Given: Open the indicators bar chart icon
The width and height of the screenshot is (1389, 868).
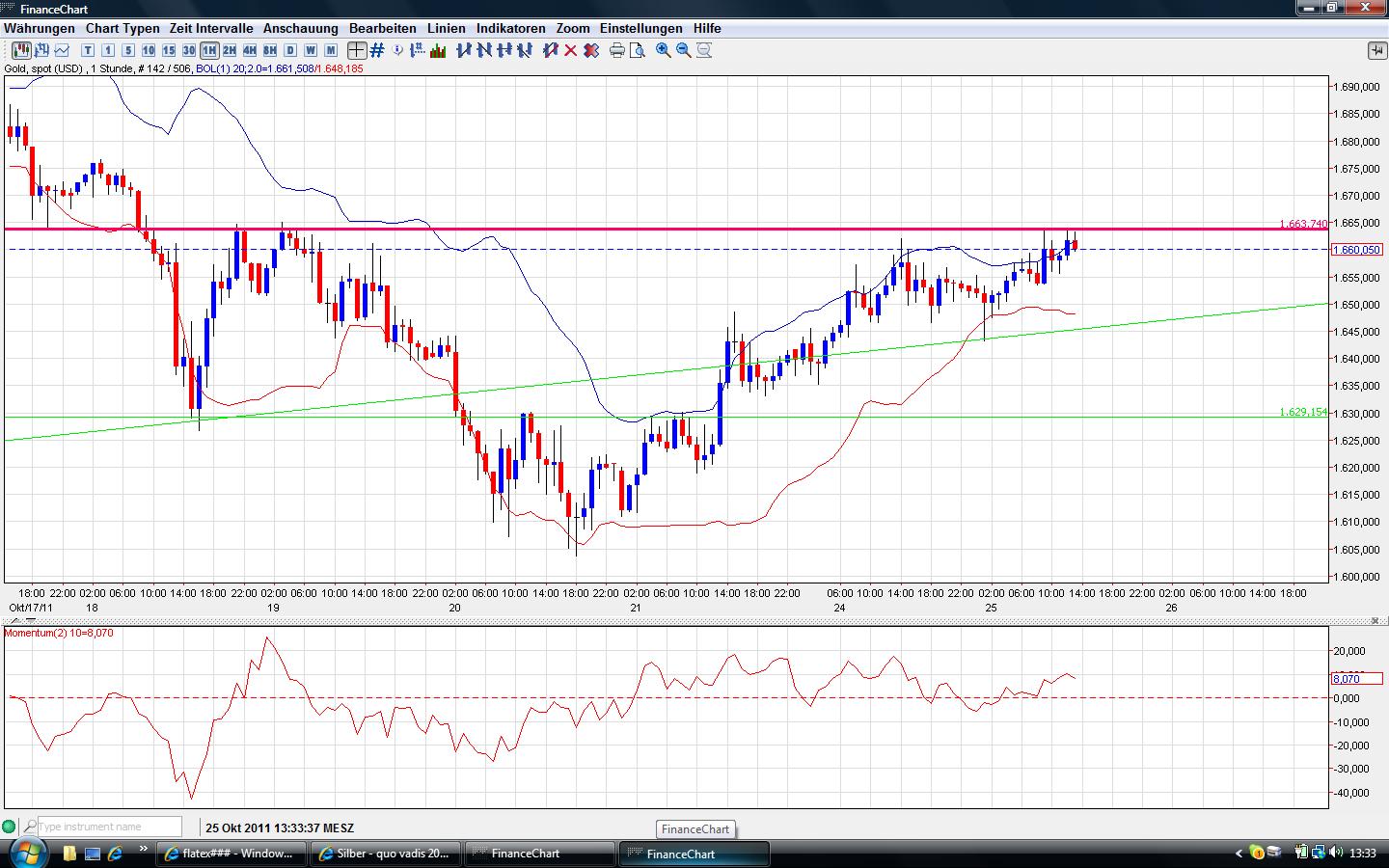Looking at the screenshot, I should pos(437,50).
